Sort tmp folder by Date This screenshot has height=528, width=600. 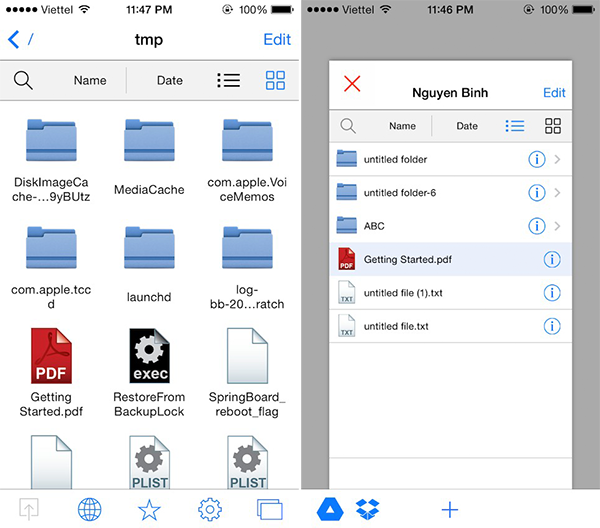(170, 80)
